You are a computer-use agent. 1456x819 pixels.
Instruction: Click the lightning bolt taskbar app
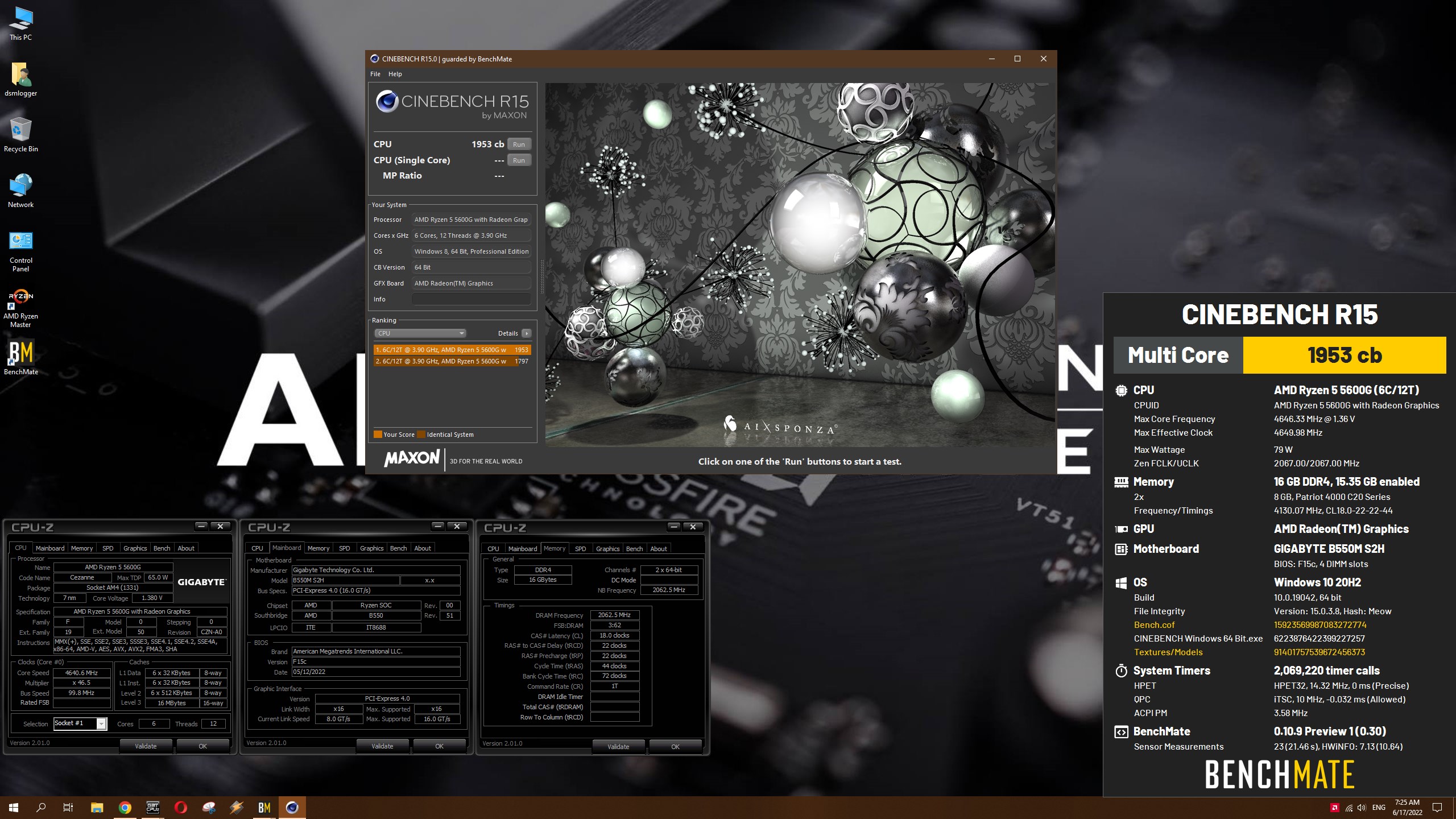236,807
